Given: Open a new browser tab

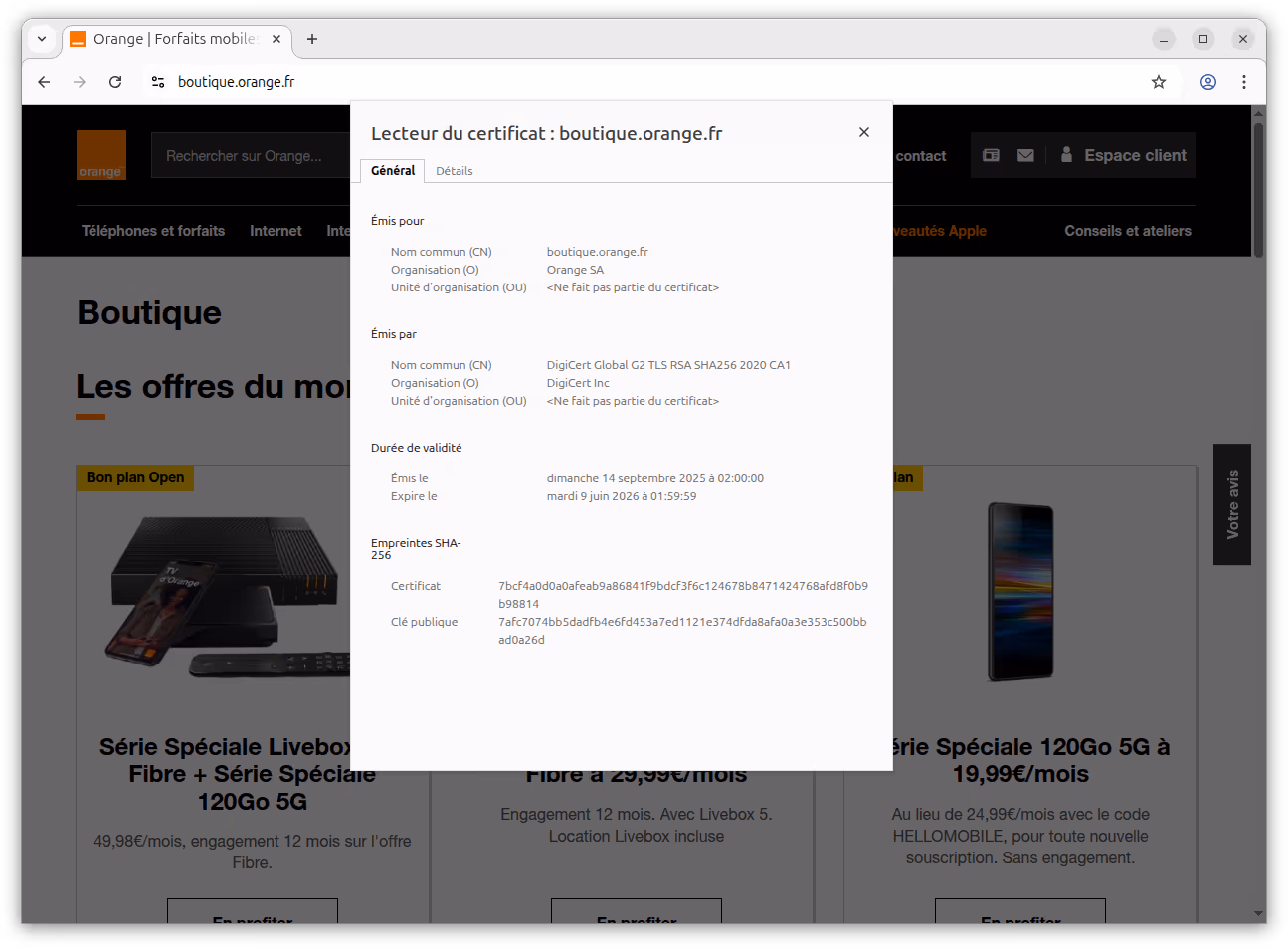Looking at the screenshot, I should [x=312, y=39].
